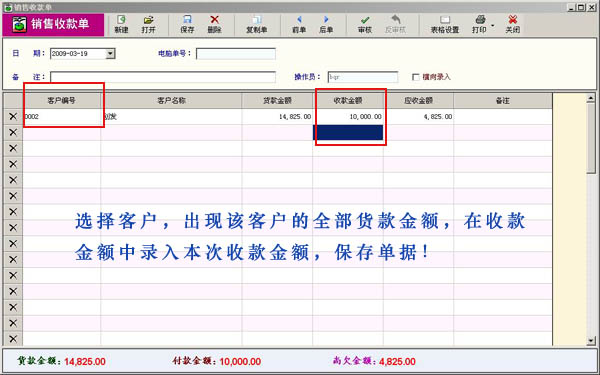Approve the document with 审核 icon
This screenshot has width=600, height=375.
[365, 24]
